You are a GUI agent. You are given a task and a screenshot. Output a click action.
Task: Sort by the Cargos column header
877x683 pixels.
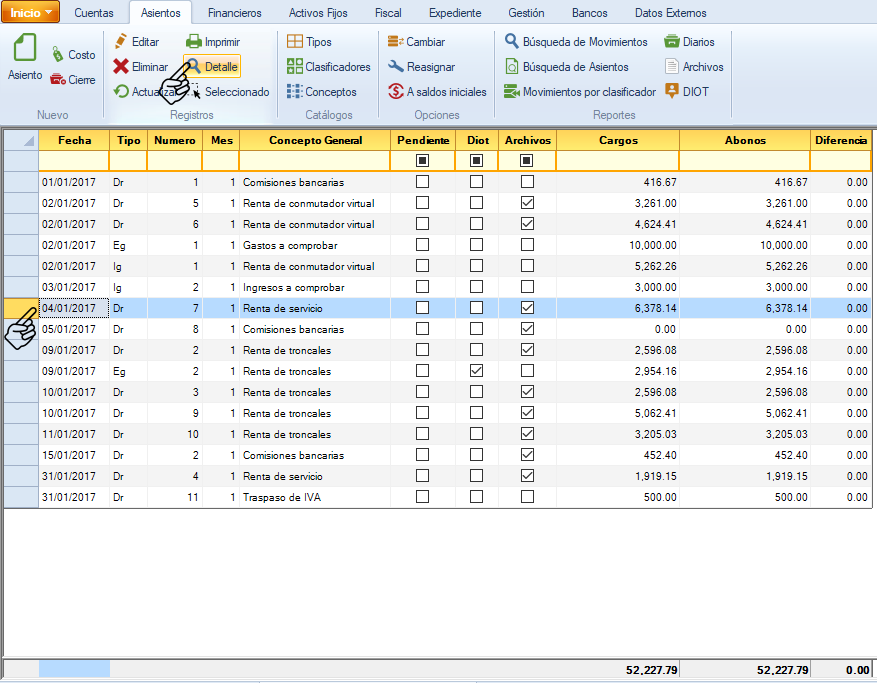pyautogui.click(x=617, y=141)
